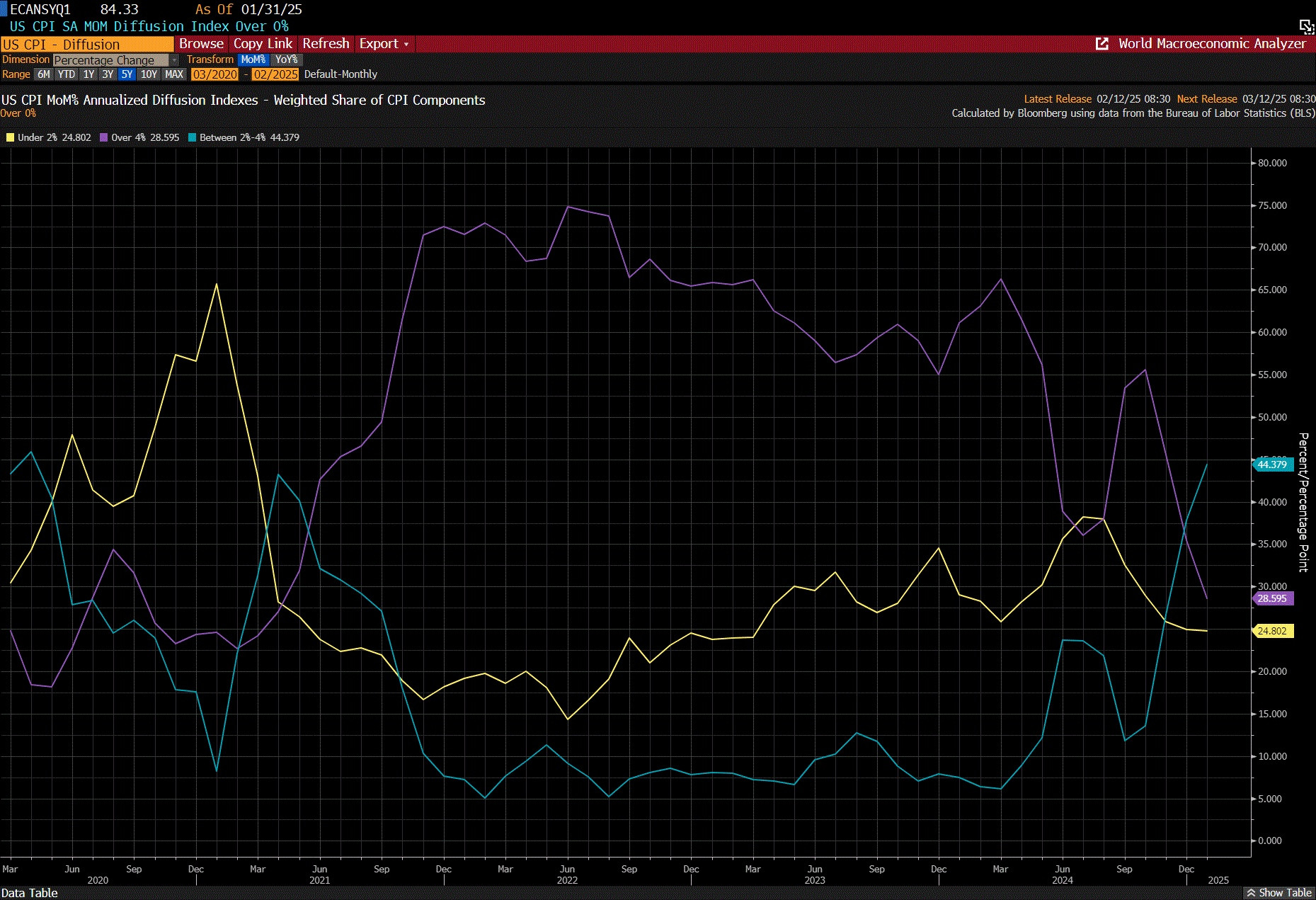This screenshot has width=1316, height=900.
Task: Click the 2022 year label on x-axis
Action: tap(567, 880)
